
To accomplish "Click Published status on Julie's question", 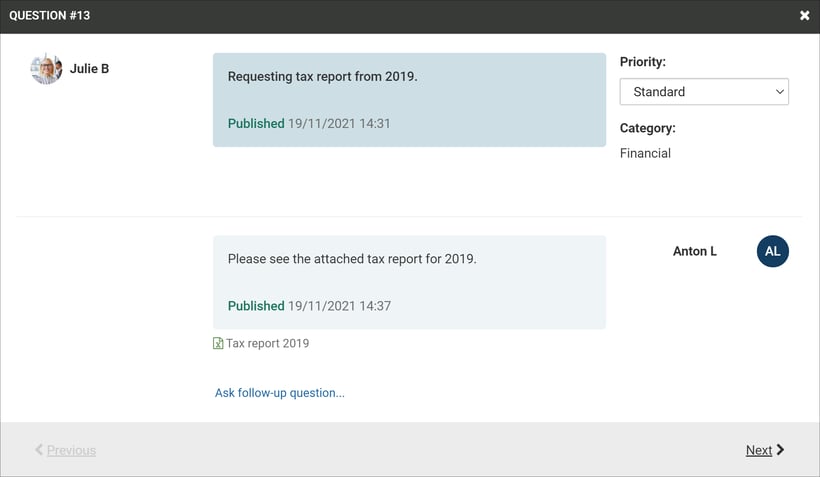I will pos(256,124).
